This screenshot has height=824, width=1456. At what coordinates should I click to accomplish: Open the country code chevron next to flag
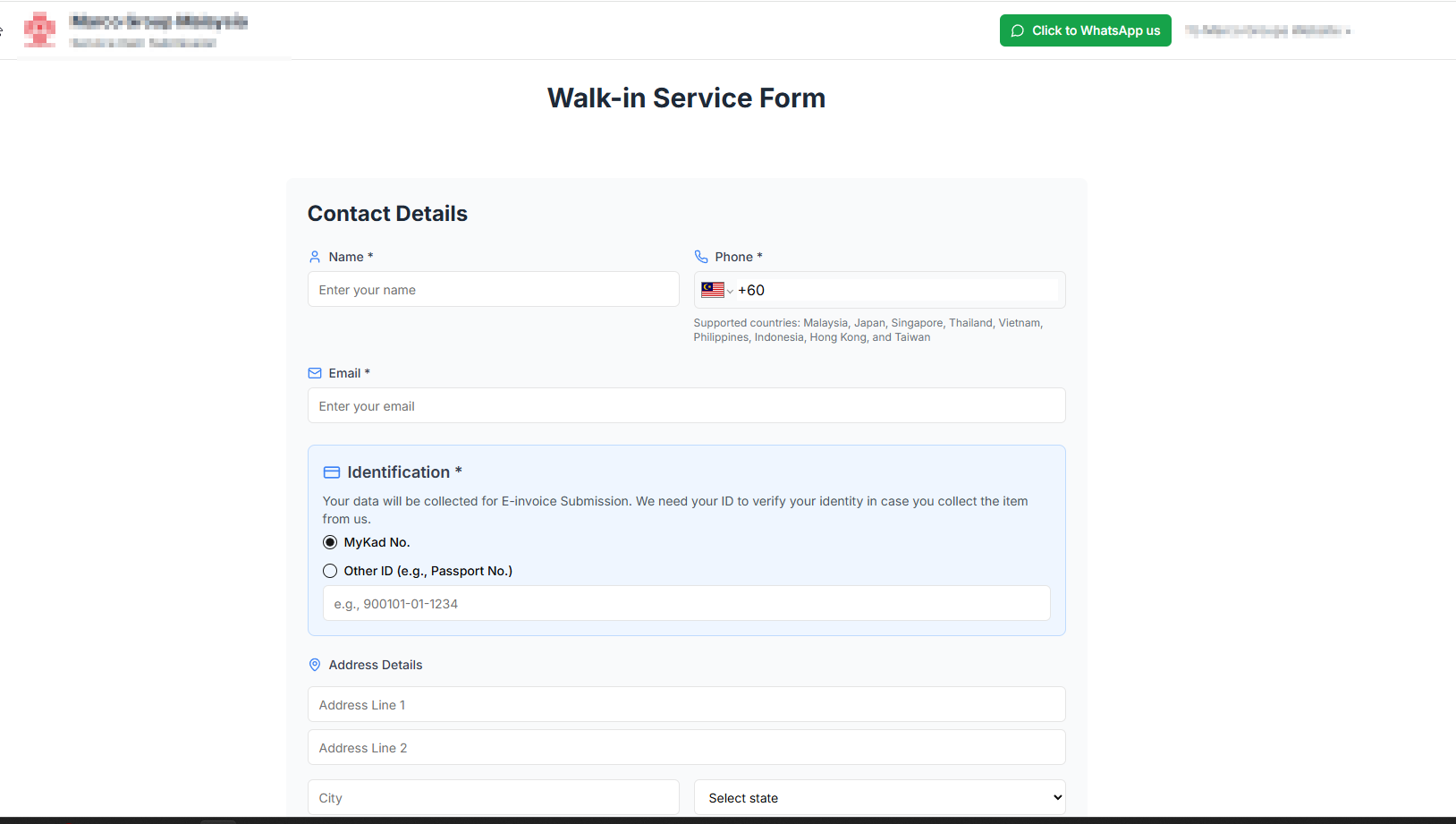(x=730, y=291)
